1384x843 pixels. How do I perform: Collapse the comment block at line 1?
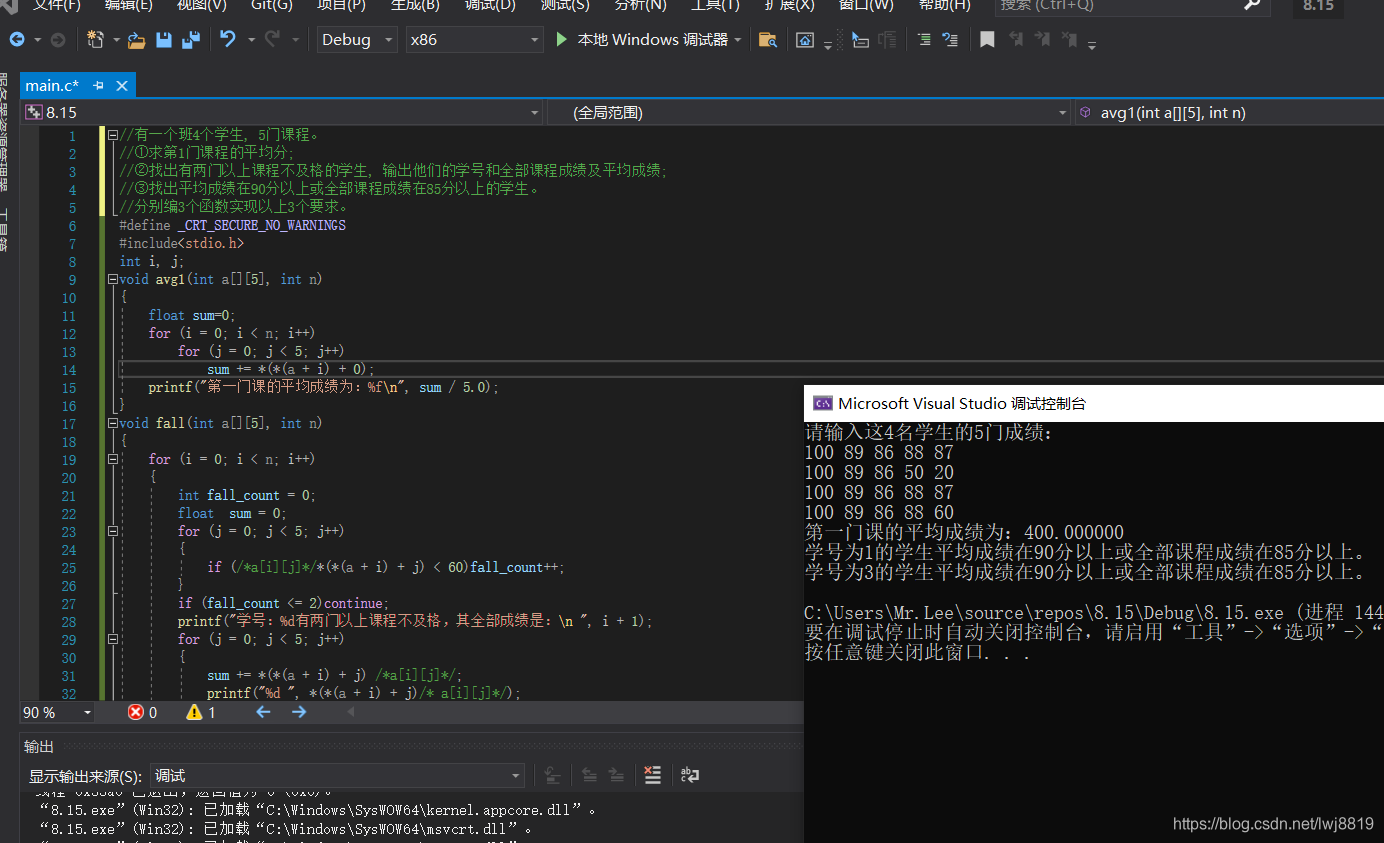pos(113,135)
